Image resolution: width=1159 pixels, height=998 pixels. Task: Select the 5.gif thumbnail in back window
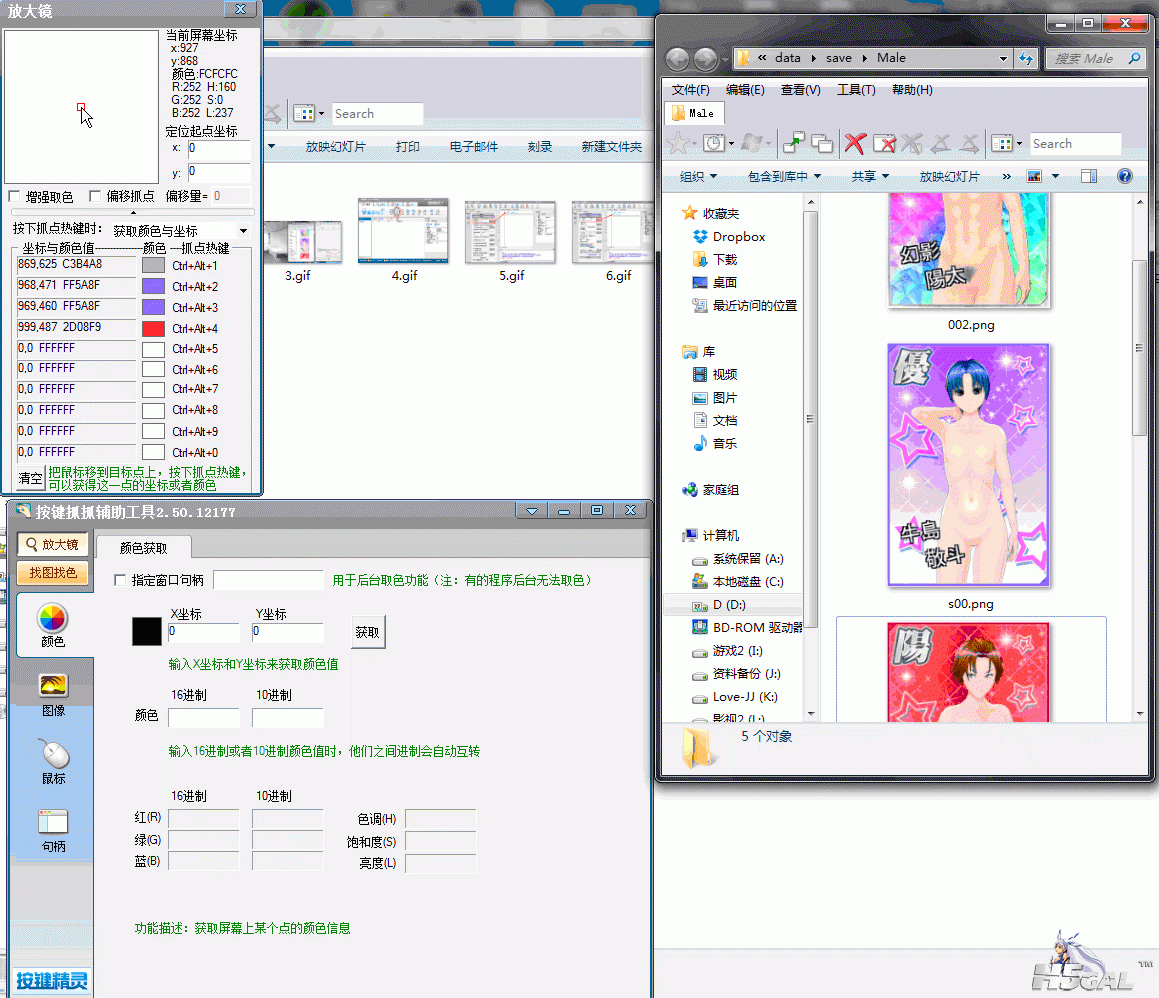511,232
